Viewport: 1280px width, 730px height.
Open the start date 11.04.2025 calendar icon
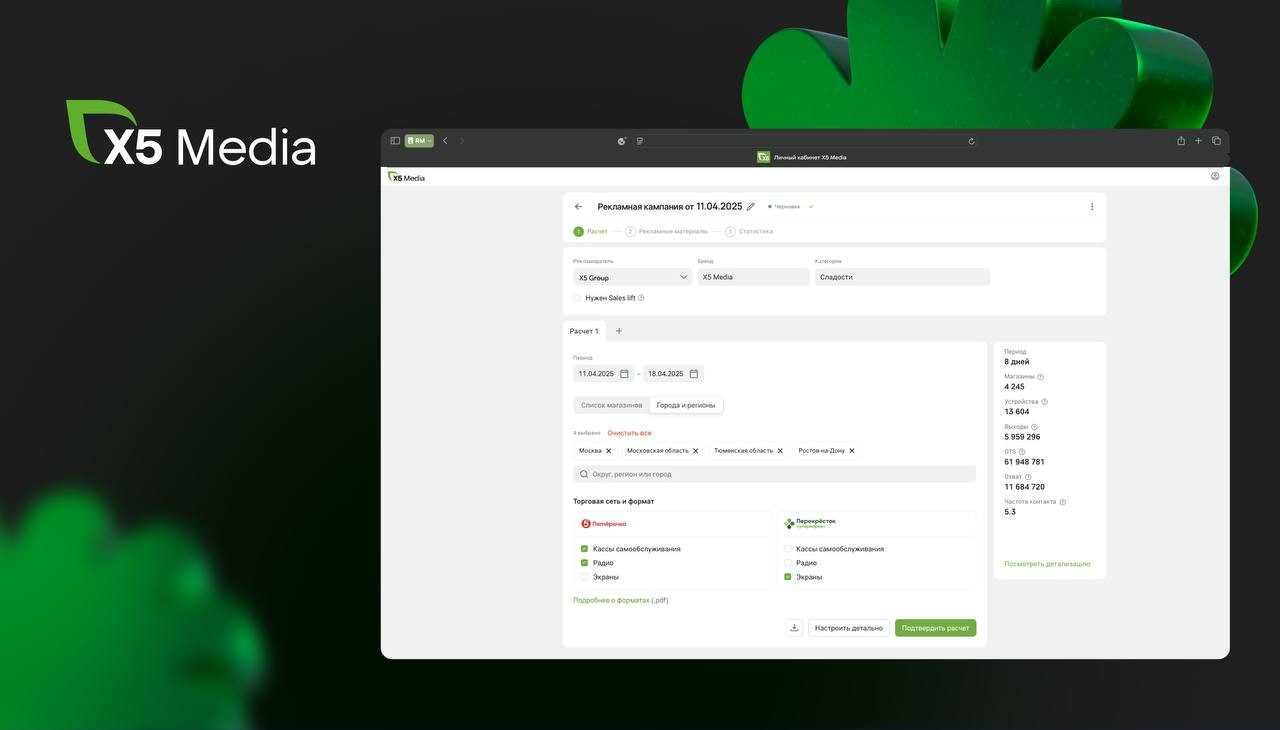click(625, 374)
